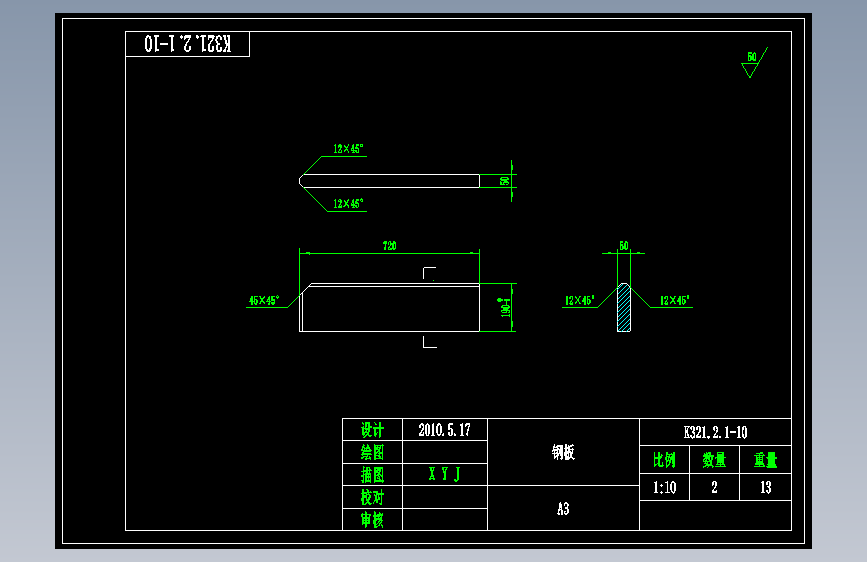The height and width of the screenshot is (562, 867).
Task: Click the A3 material cell
Action: tap(563, 508)
